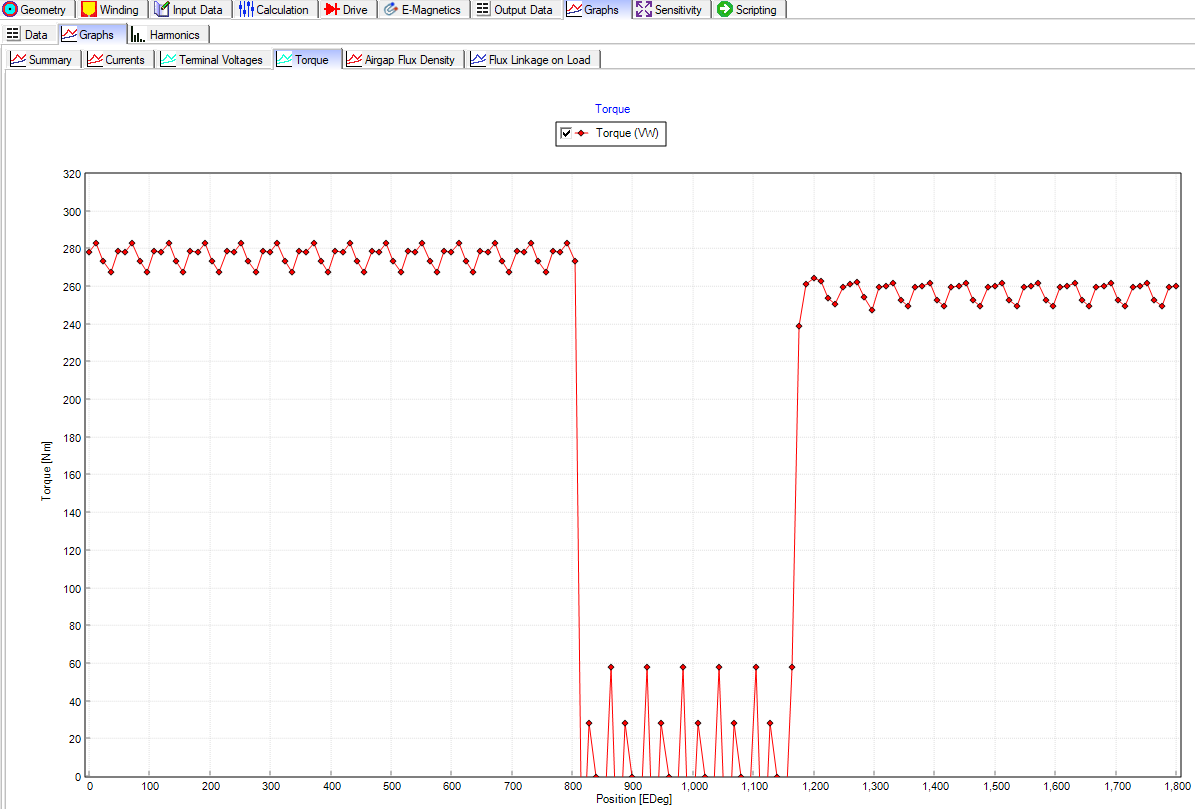Select the E-Magnetics tab icon

[391, 10]
